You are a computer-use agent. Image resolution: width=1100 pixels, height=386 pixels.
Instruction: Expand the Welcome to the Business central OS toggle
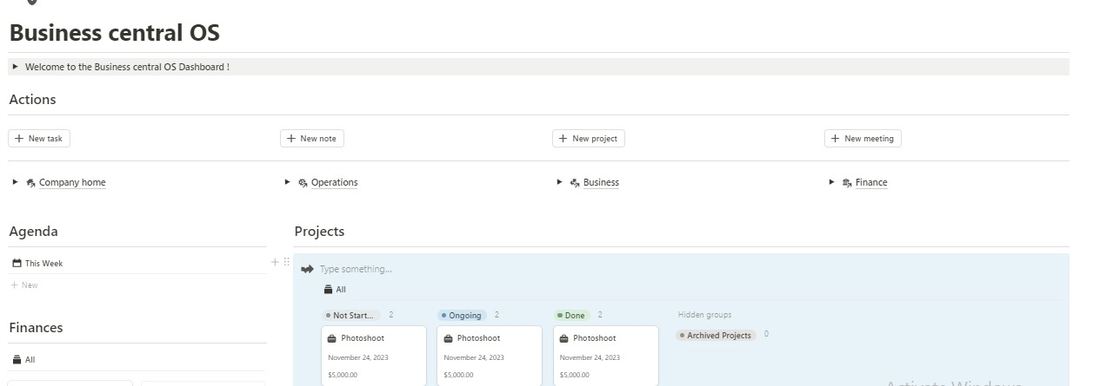15,67
